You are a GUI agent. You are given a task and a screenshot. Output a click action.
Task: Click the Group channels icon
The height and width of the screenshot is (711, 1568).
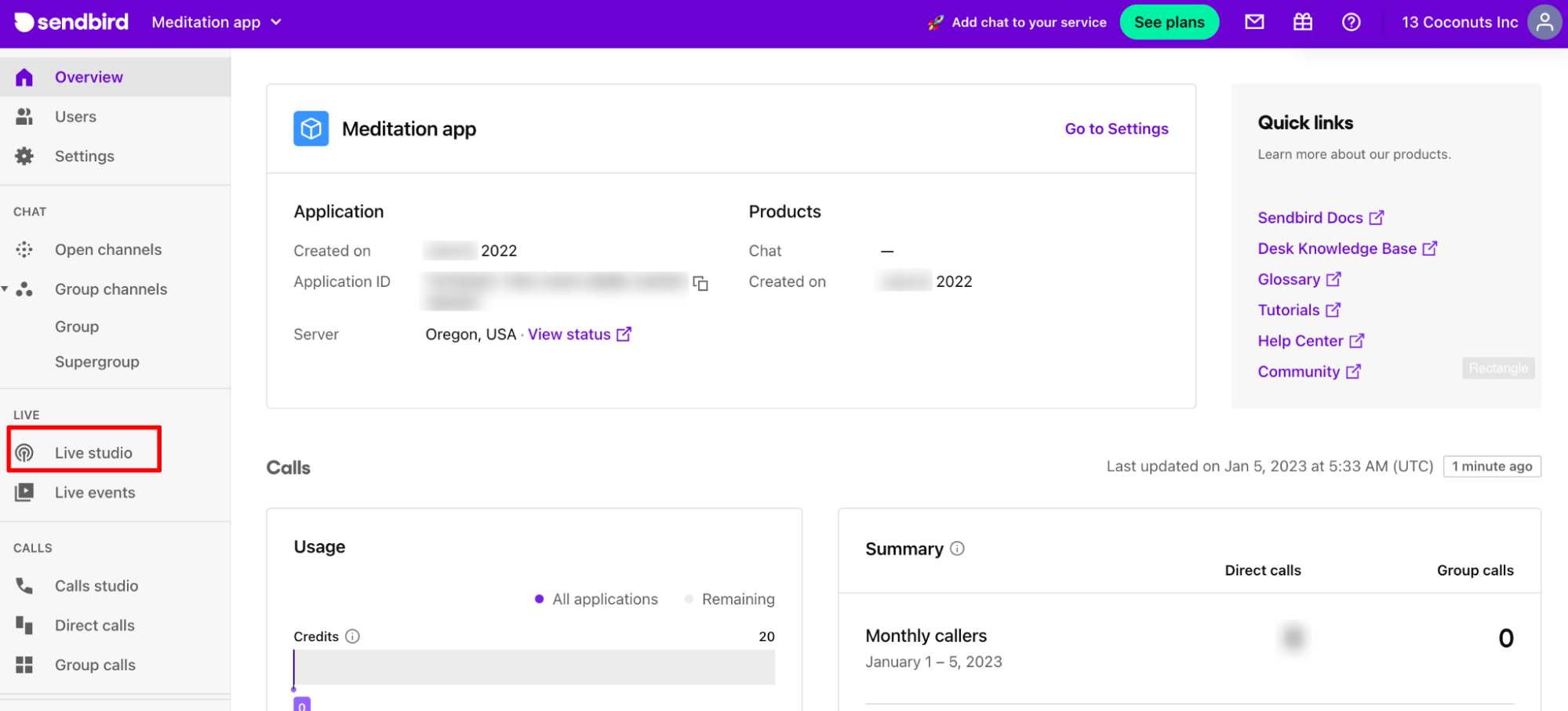[24, 289]
